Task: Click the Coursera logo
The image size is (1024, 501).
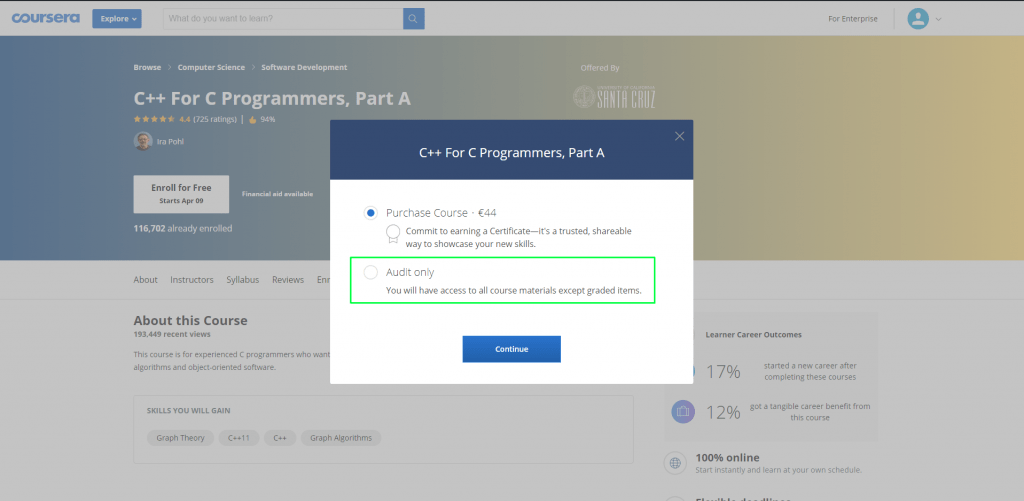Action: point(46,18)
